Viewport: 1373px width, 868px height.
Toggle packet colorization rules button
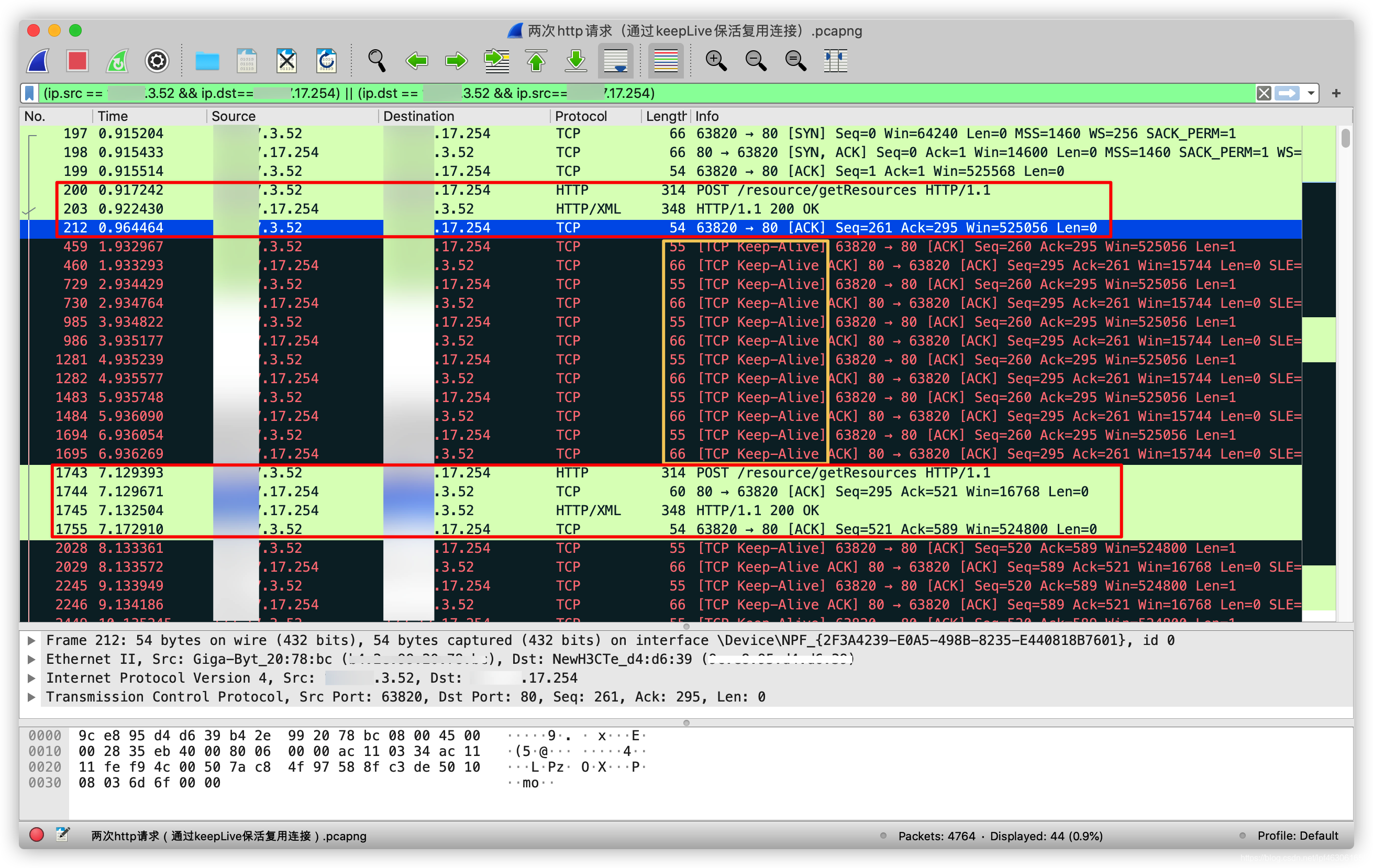666,61
